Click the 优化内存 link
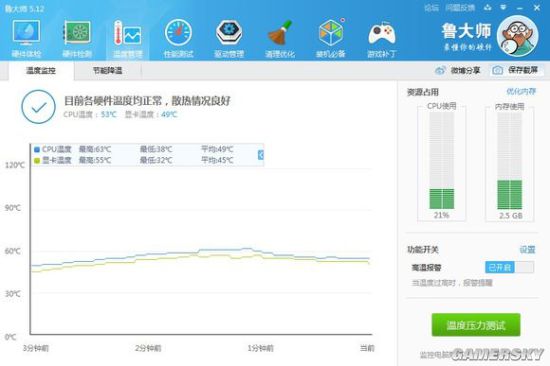 (521, 92)
